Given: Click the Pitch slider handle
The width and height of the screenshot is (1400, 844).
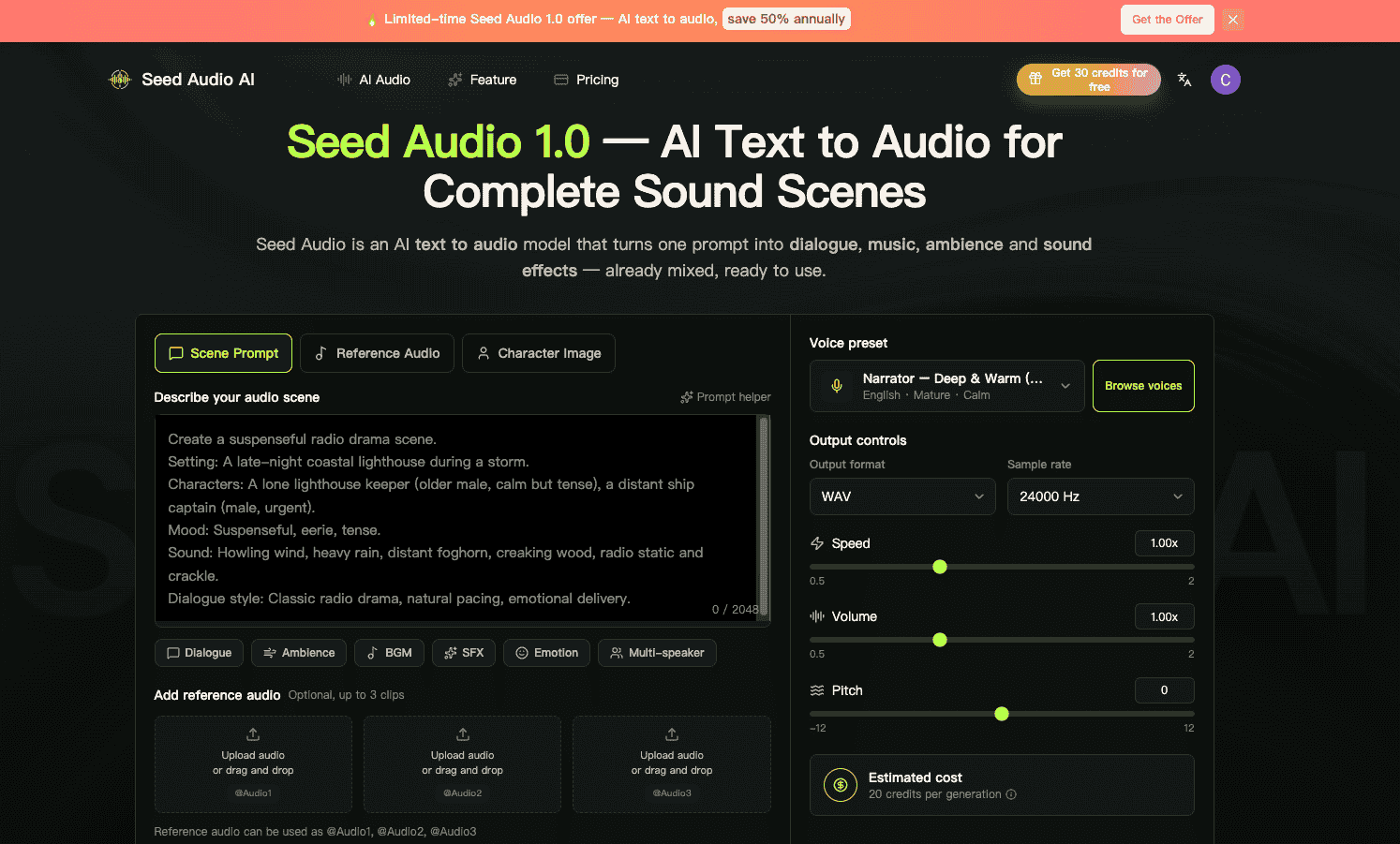Looking at the screenshot, I should [1002, 714].
